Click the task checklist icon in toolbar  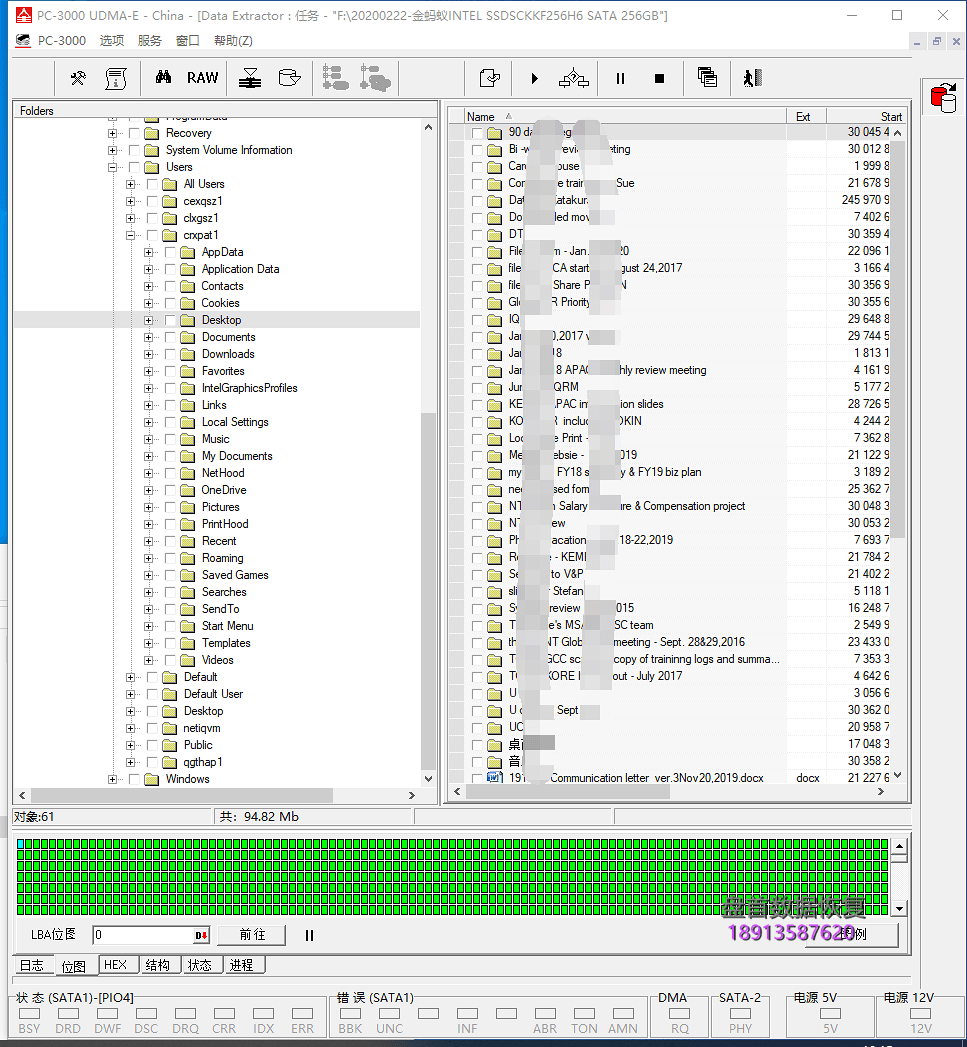(x=490, y=78)
